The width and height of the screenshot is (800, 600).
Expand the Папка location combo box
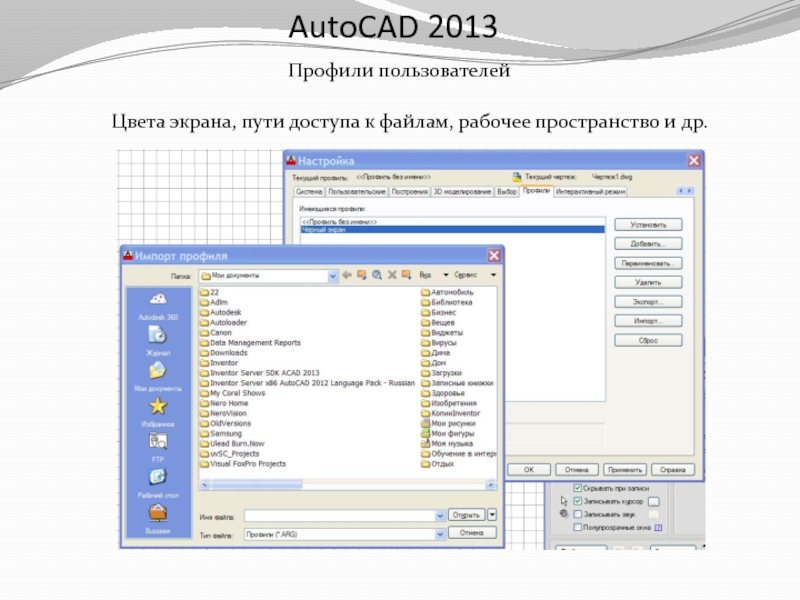click(333, 276)
